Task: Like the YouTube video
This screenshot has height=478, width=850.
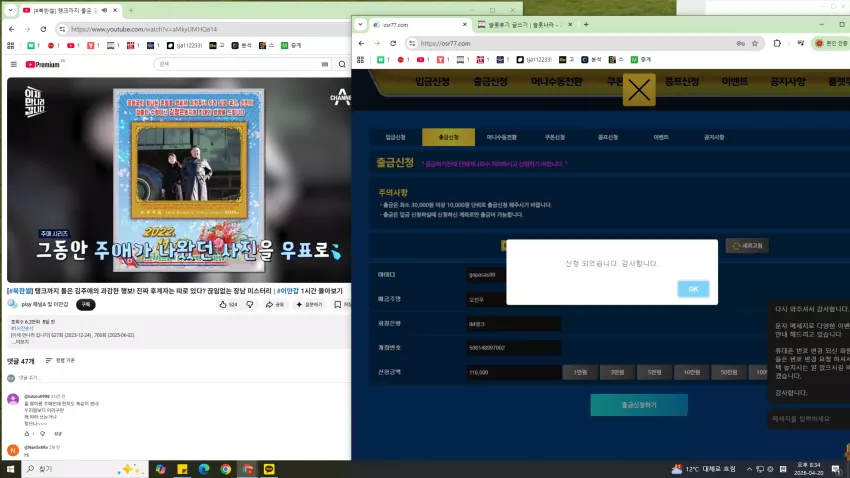Action: (x=228, y=305)
